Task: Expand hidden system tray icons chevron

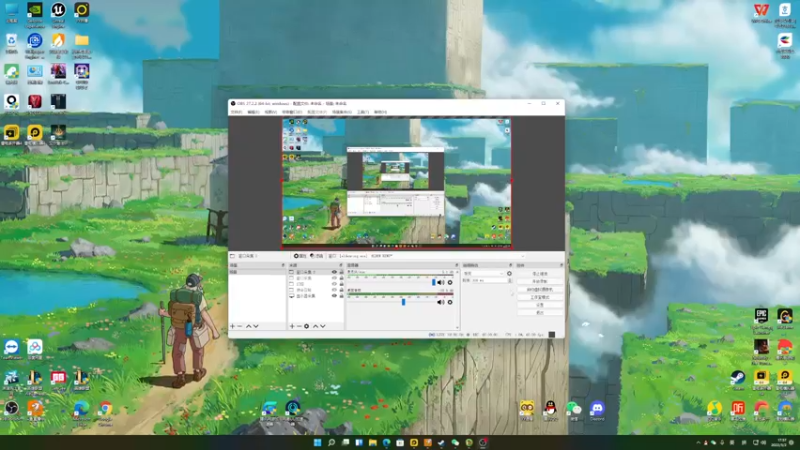Action: coord(698,442)
